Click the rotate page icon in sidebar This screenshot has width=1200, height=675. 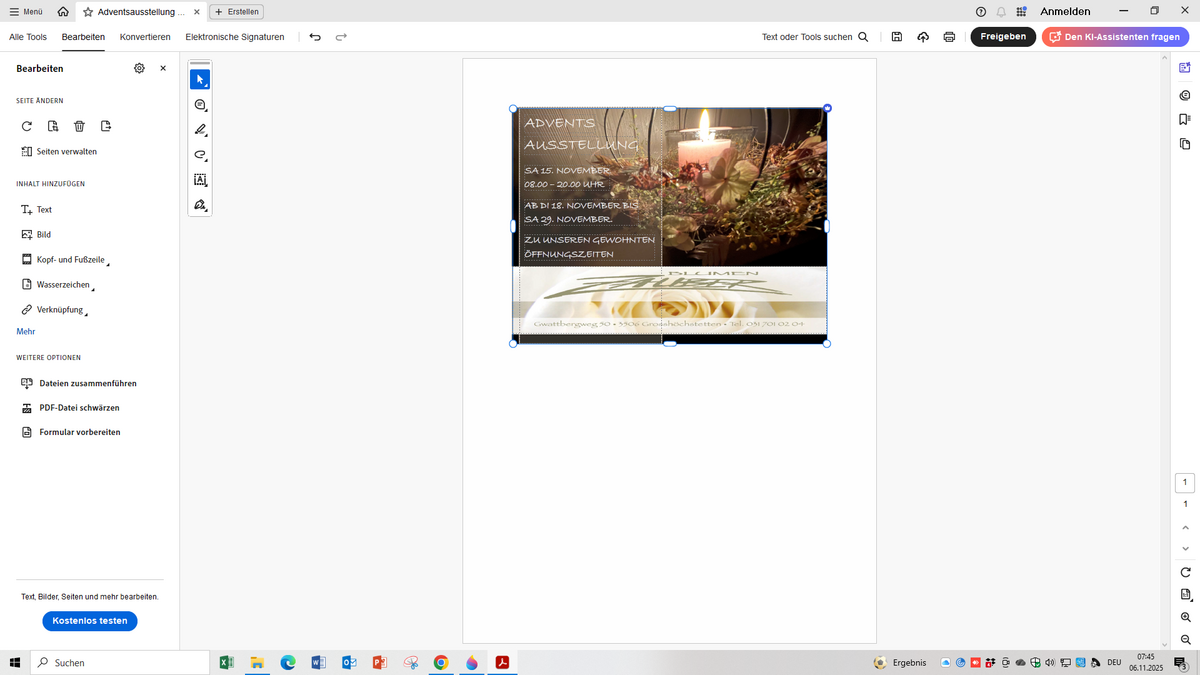pyautogui.click(x=27, y=126)
